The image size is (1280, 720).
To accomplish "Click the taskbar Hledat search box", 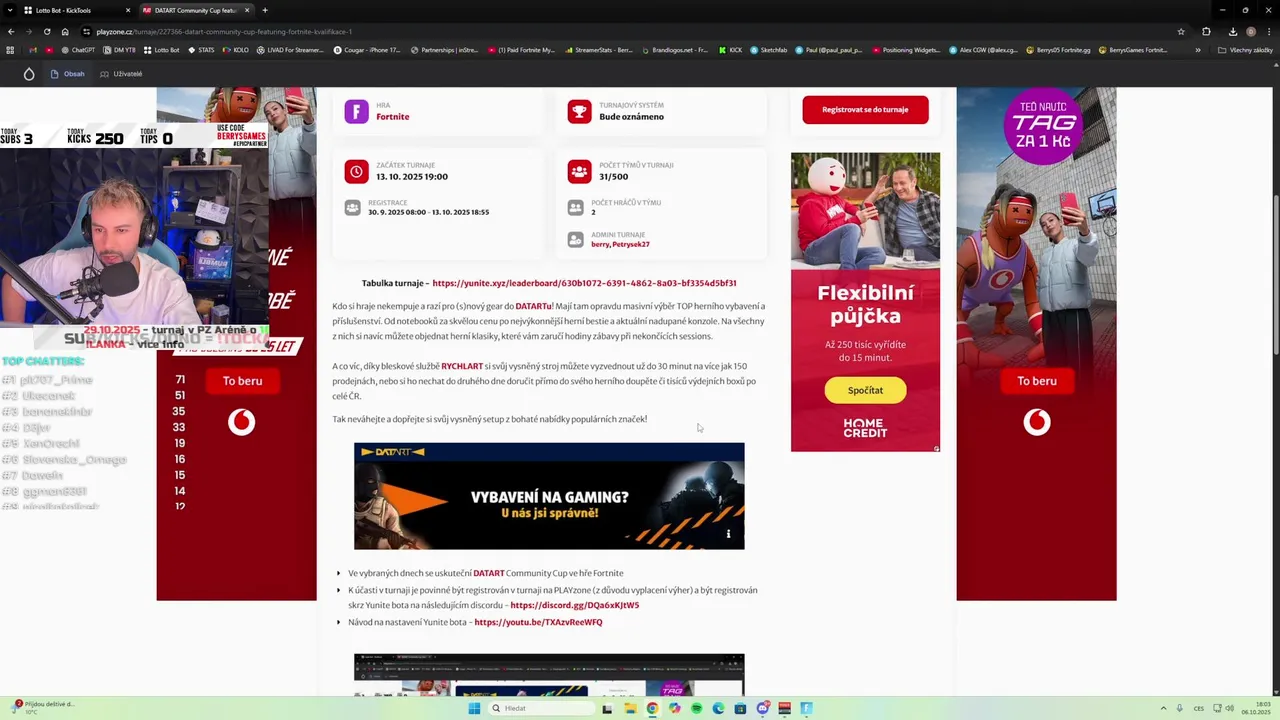I will 541,708.
